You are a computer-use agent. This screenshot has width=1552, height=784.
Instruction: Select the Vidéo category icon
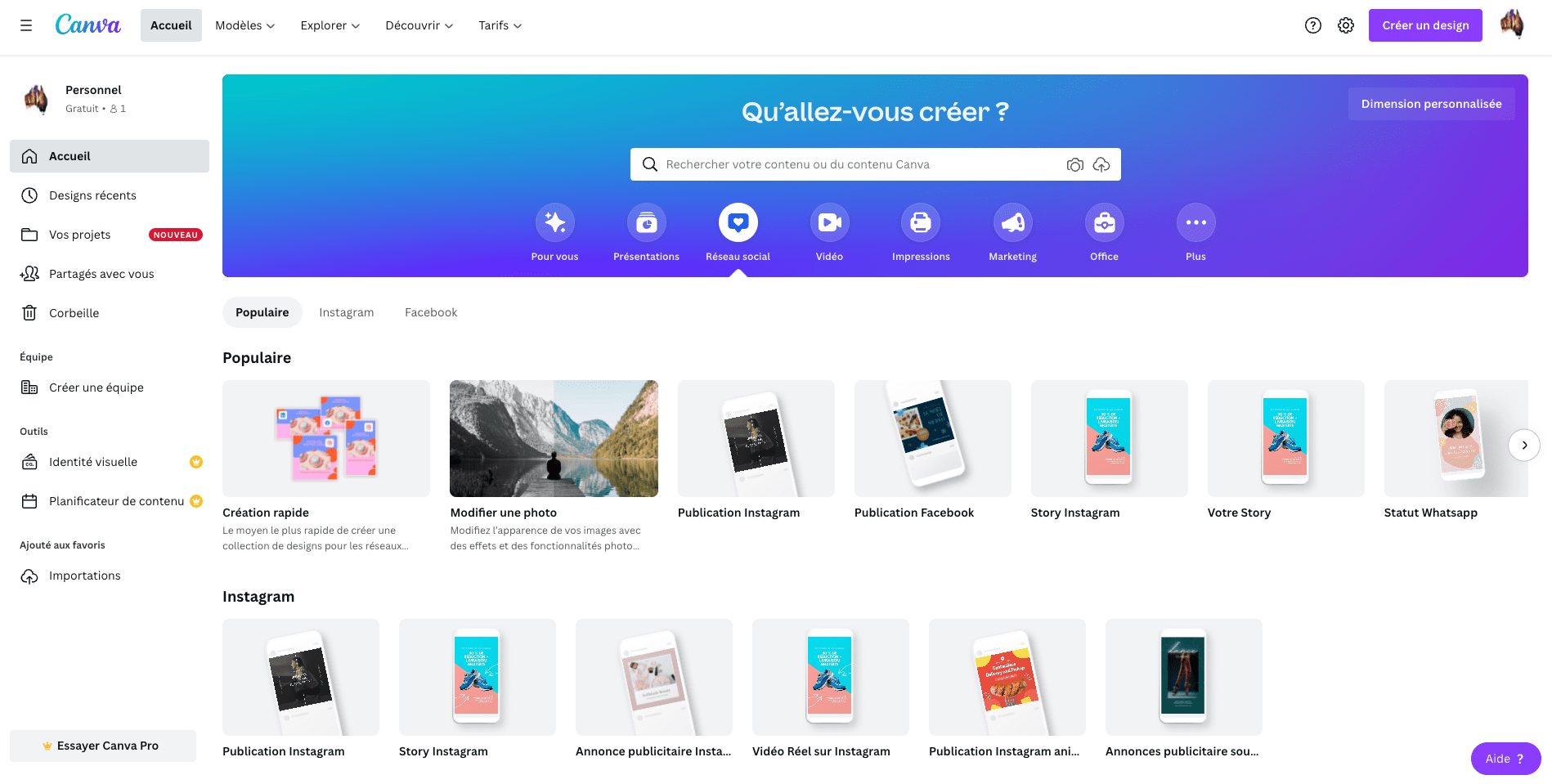click(x=829, y=222)
